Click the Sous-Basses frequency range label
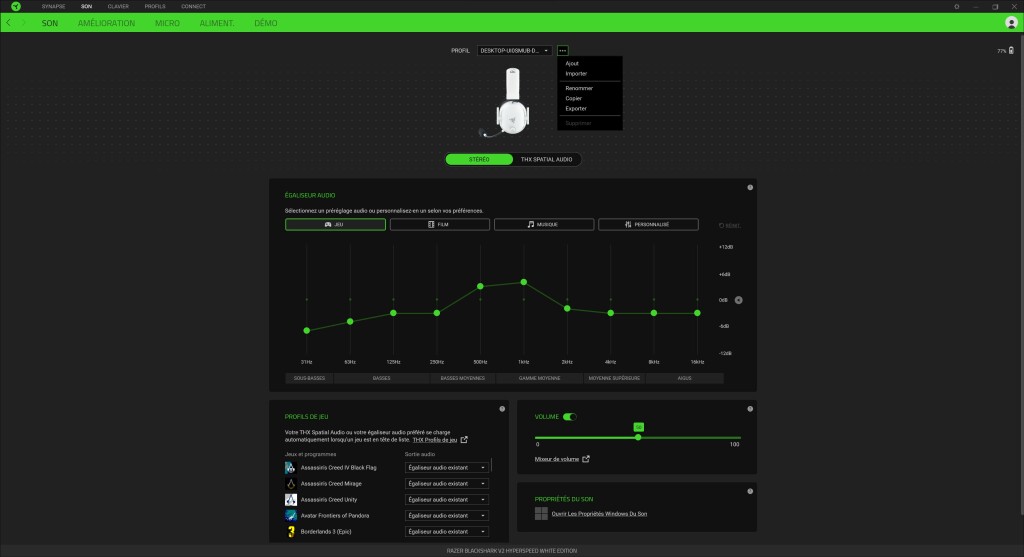The width and height of the screenshot is (1024, 557). coord(310,378)
